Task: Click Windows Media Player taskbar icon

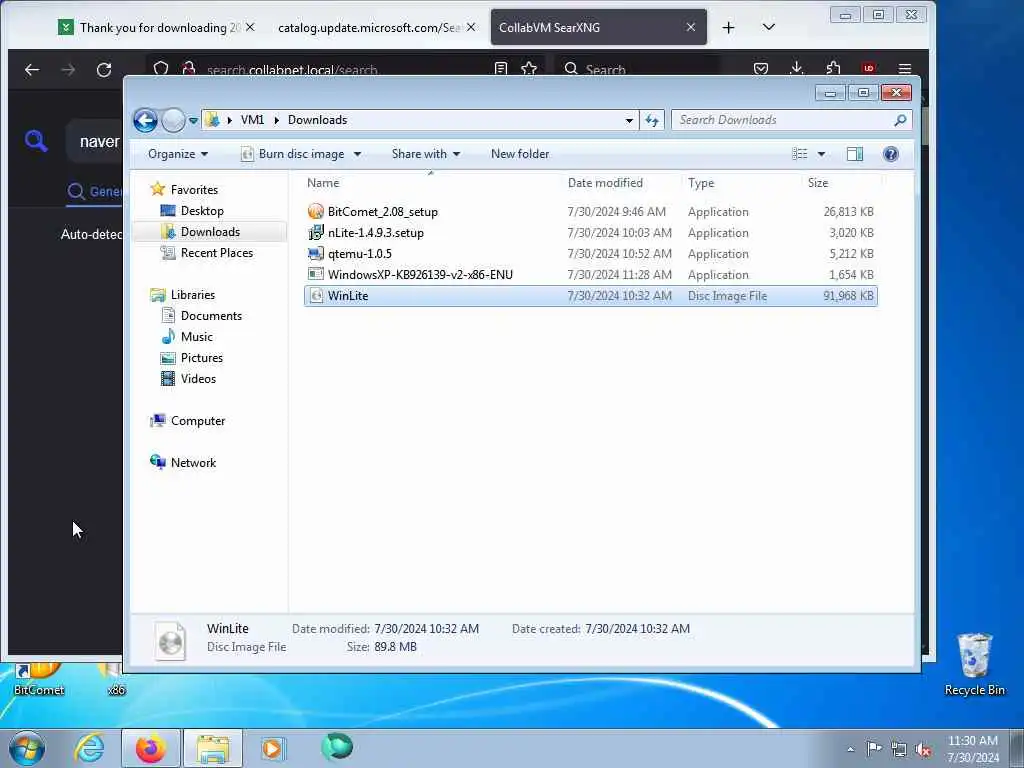Action: click(272, 748)
